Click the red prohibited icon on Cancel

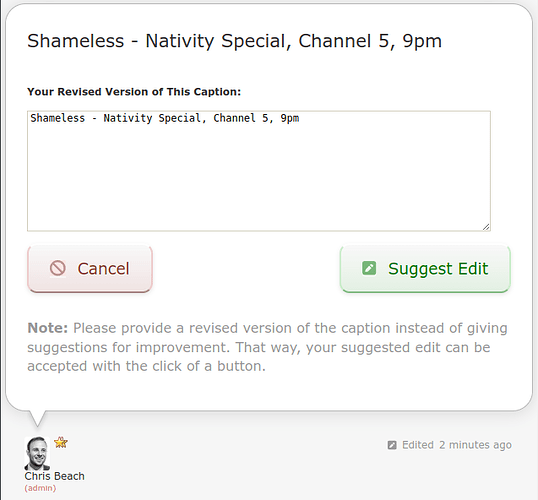58,268
